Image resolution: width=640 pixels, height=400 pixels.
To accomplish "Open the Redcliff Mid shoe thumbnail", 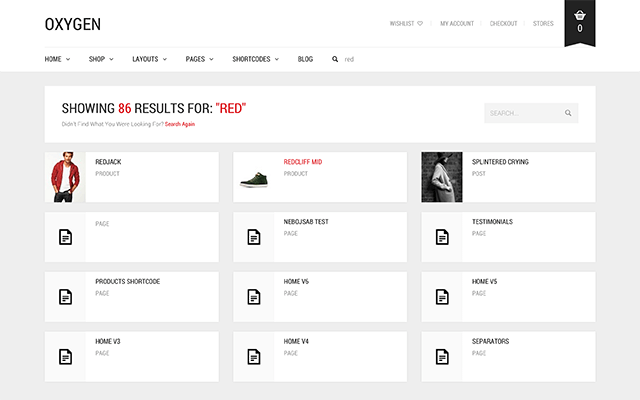I will tap(254, 178).
